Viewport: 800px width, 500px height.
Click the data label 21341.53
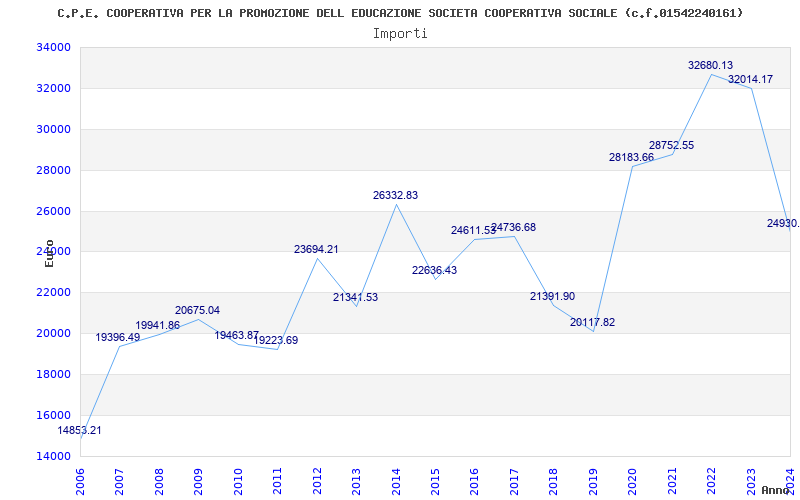356,297
